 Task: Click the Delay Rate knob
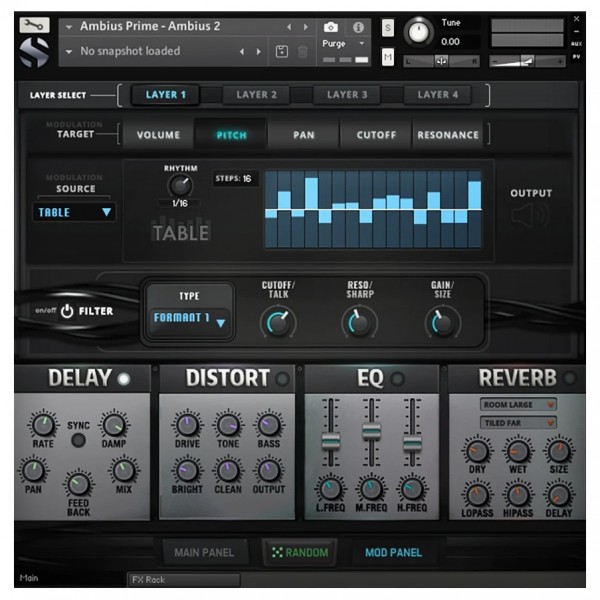[43, 425]
